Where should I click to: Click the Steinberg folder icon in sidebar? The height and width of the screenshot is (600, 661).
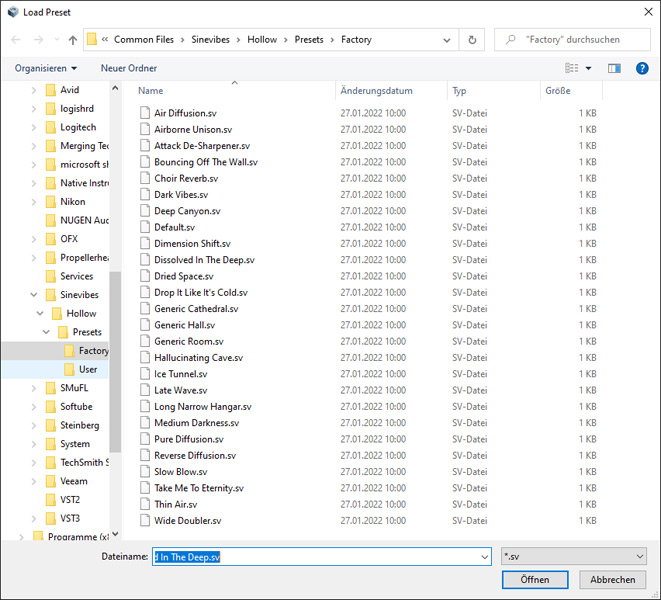pos(50,425)
